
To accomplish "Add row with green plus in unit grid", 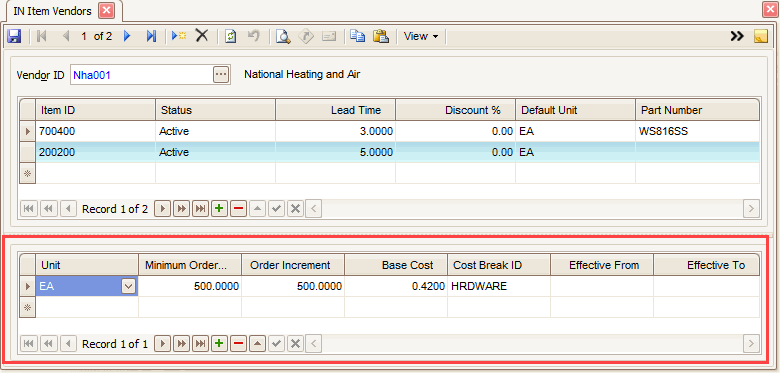I will point(219,344).
